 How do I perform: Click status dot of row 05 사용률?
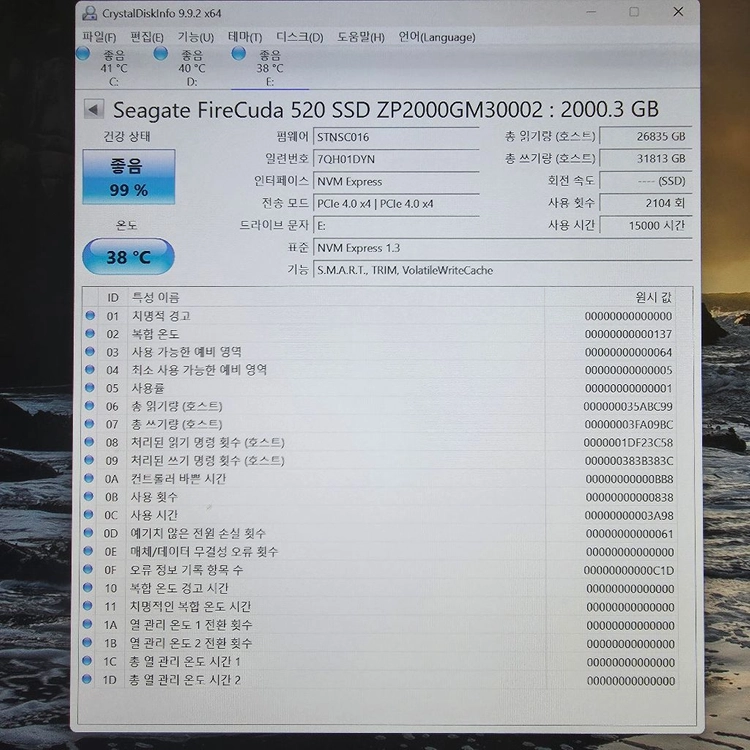pyautogui.click(x=89, y=387)
